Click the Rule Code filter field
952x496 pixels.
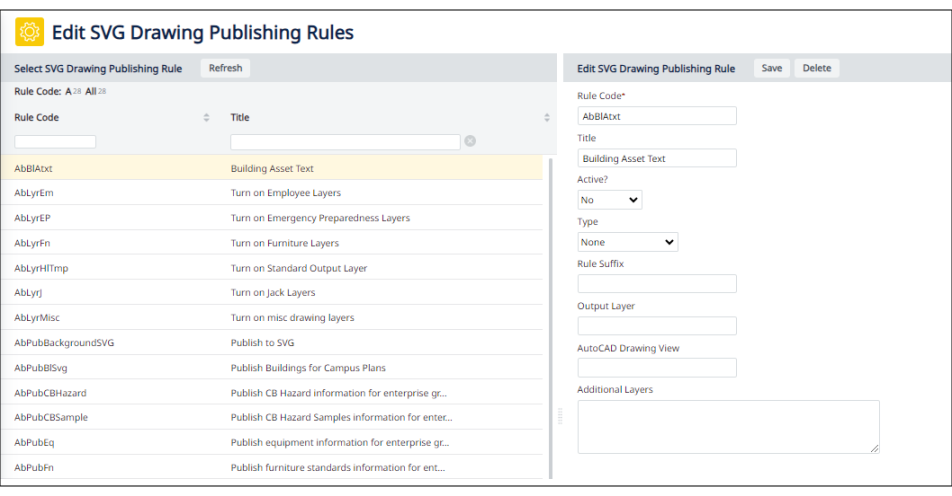pos(55,142)
